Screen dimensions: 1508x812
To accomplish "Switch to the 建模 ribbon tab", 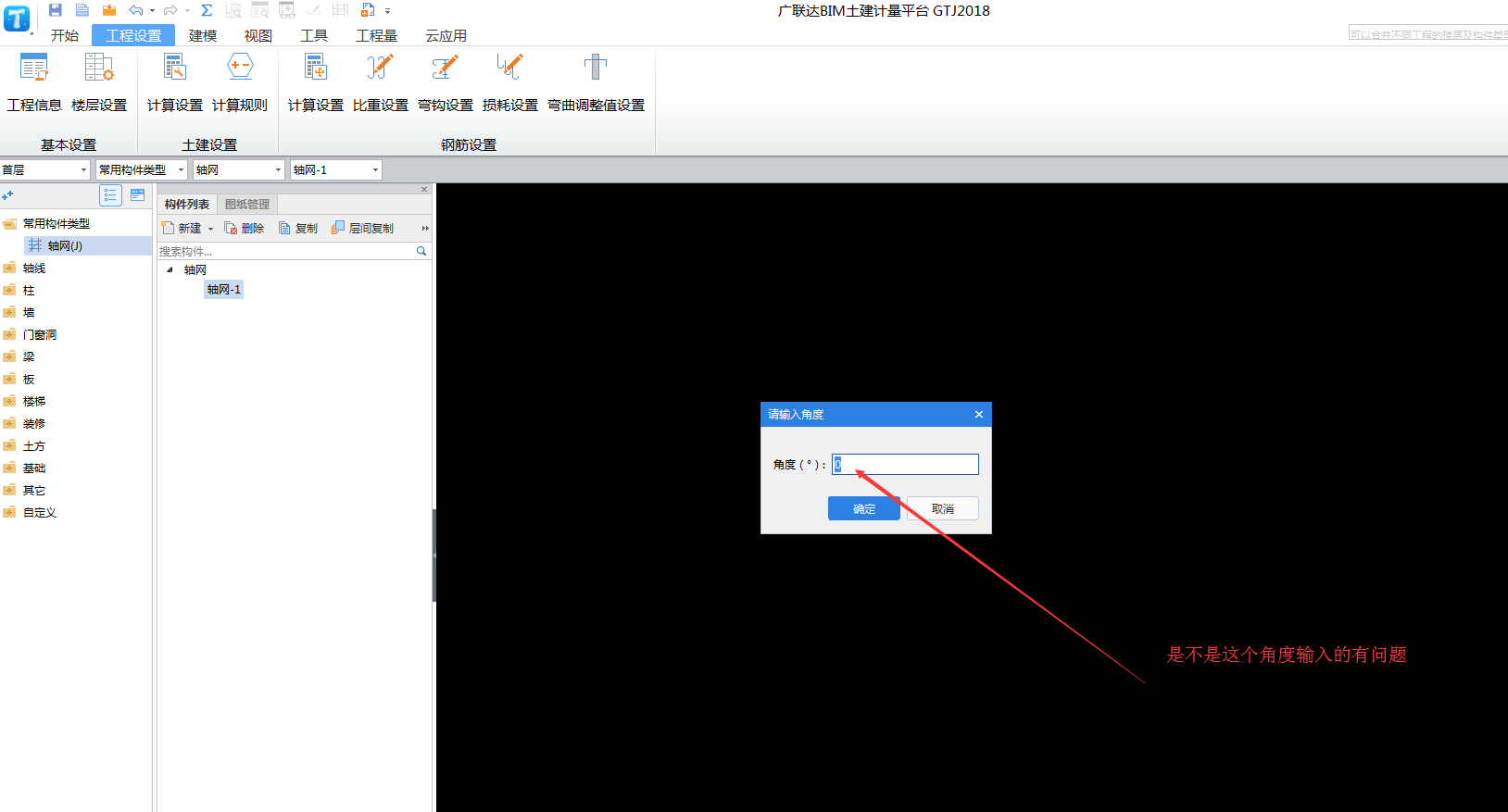I will [203, 35].
